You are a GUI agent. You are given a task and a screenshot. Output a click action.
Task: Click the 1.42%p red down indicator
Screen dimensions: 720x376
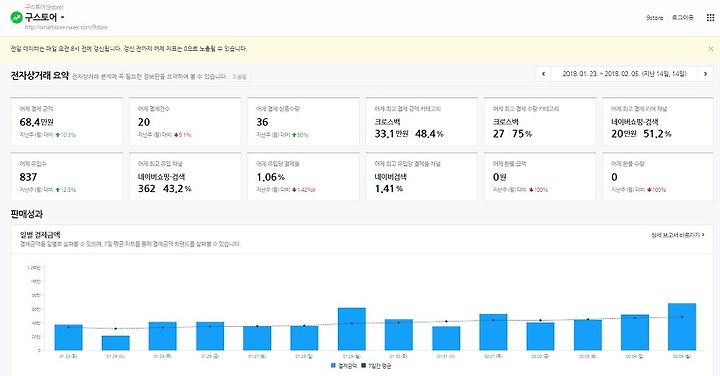[304, 190]
